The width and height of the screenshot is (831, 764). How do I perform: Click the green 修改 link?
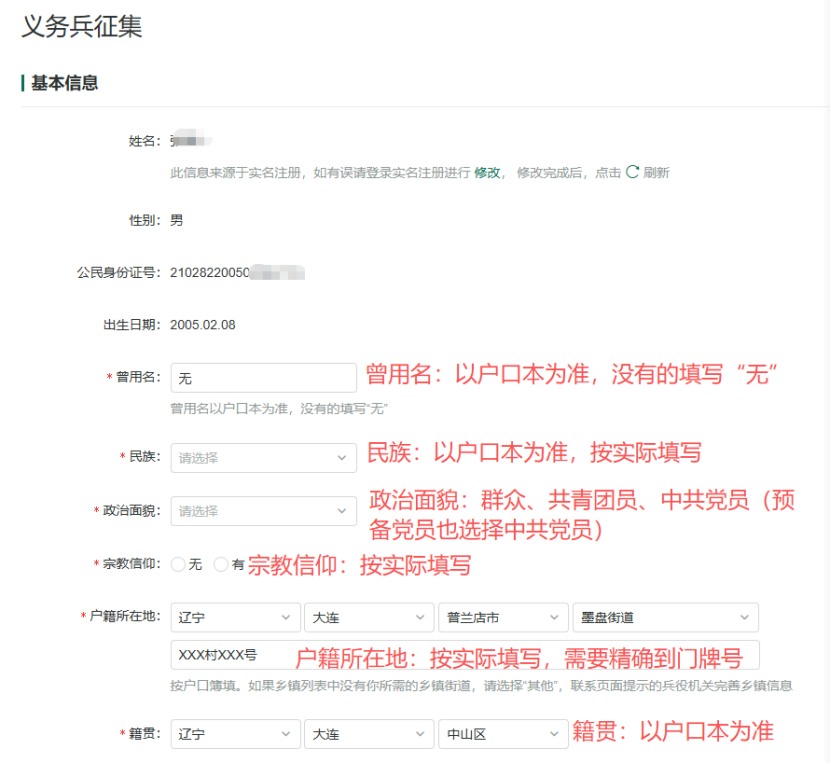(487, 172)
